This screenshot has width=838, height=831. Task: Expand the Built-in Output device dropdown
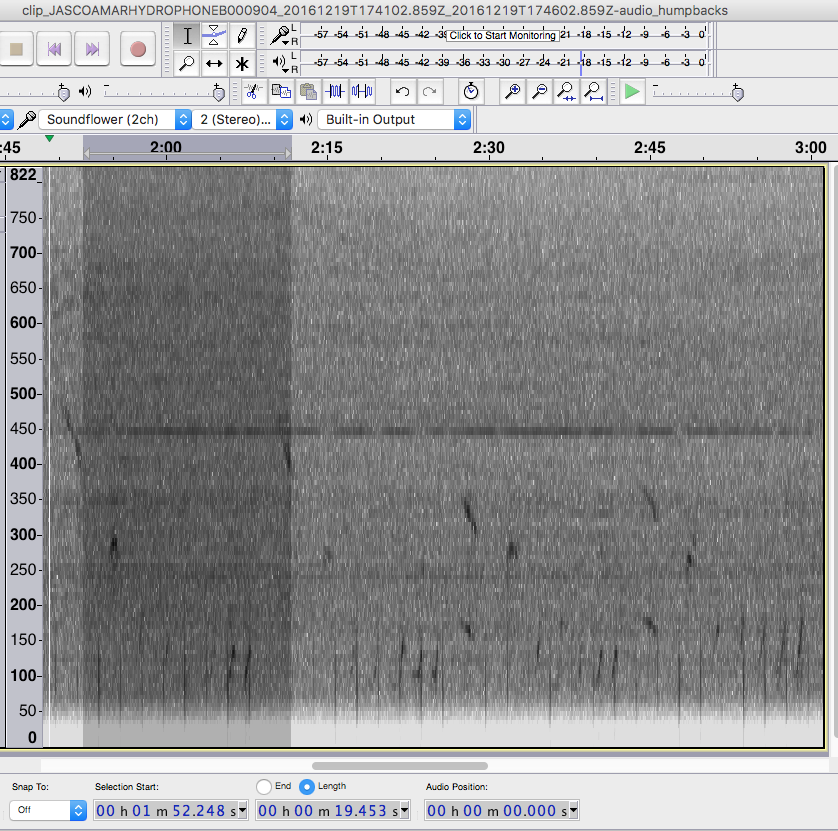click(x=394, y=120)
